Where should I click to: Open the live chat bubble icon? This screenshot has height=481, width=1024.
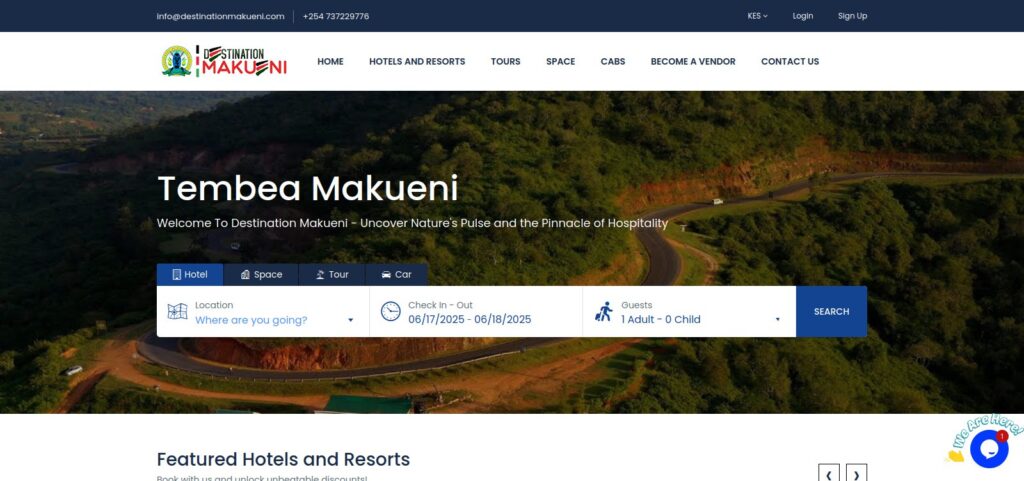989,448
